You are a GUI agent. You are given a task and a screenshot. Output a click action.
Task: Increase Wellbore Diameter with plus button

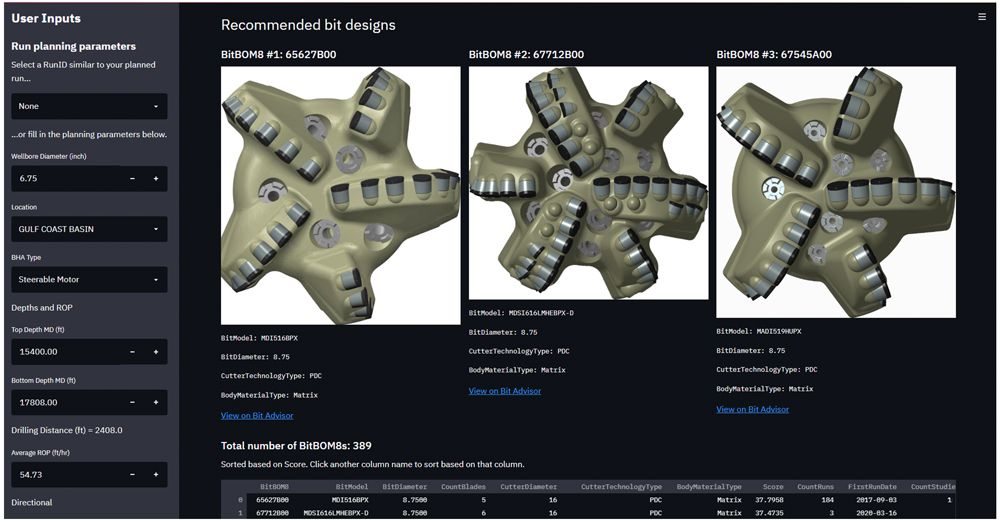(x=155, y=179)
